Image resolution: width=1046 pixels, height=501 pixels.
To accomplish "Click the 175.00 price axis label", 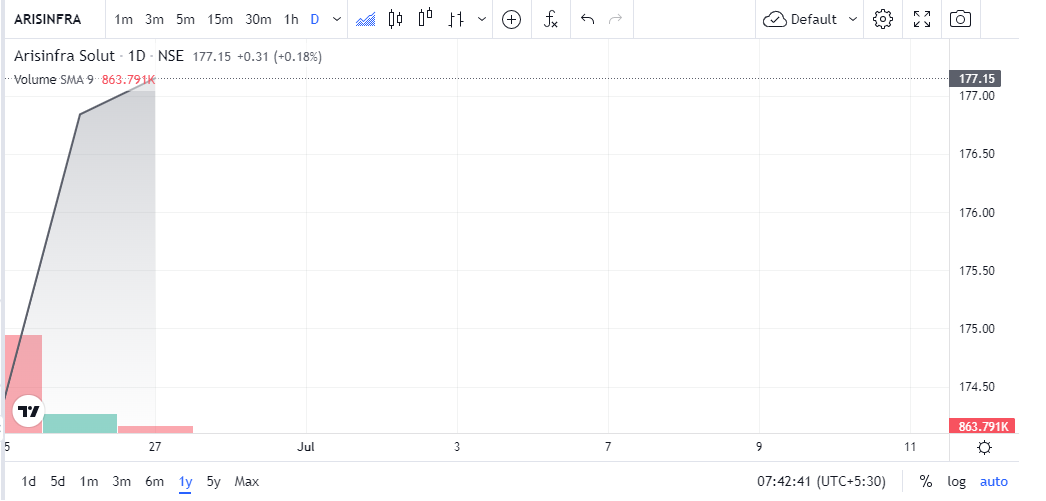I will click(975, 329).
